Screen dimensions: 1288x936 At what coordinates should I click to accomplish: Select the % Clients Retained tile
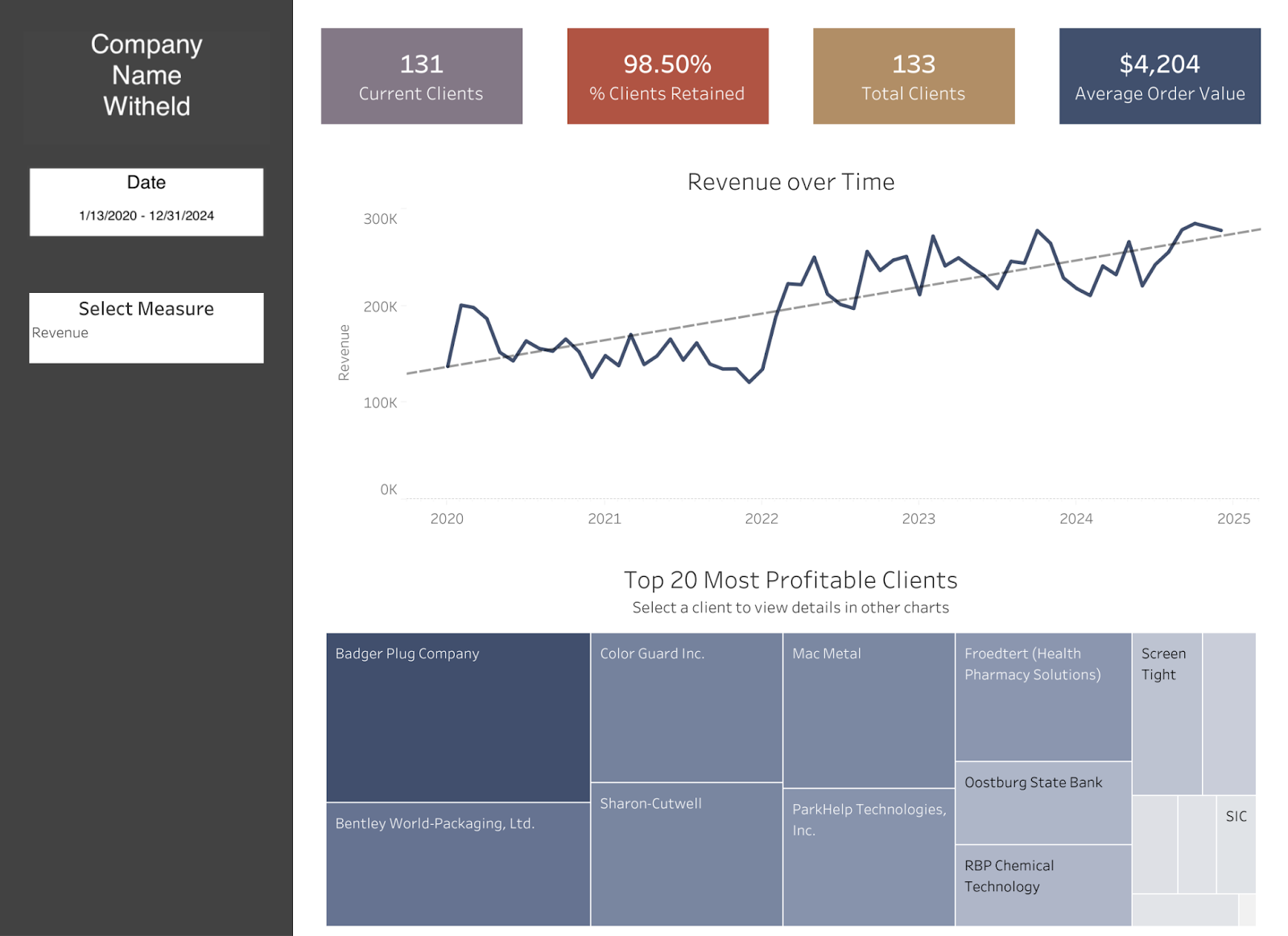point(667,76)
